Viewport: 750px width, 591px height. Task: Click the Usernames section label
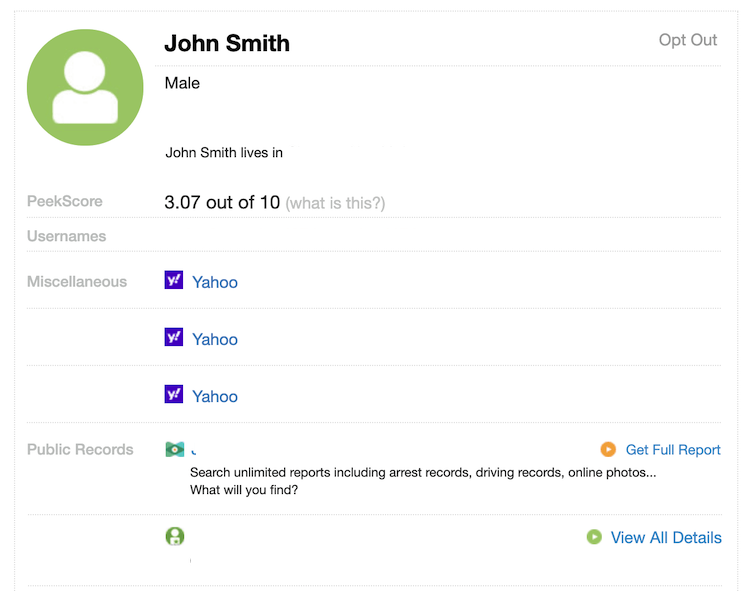(66, 236)
